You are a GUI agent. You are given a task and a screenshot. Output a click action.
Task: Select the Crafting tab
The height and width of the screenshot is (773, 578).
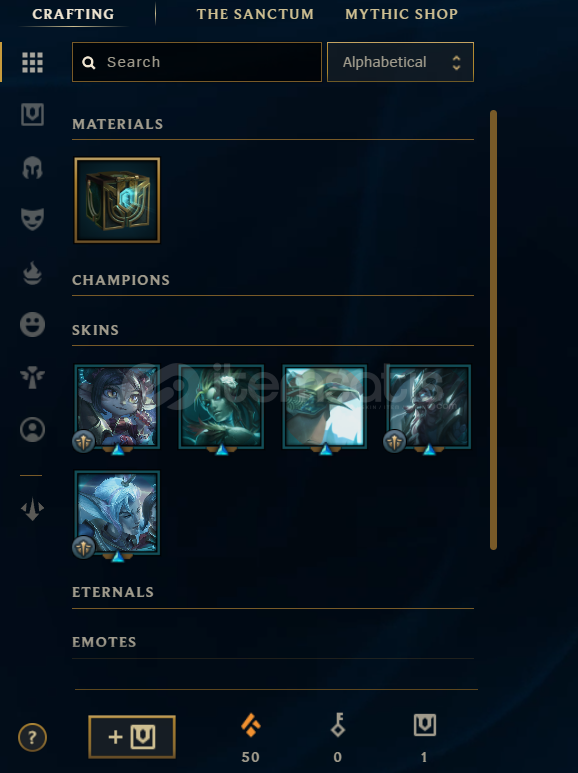(73, 14)
